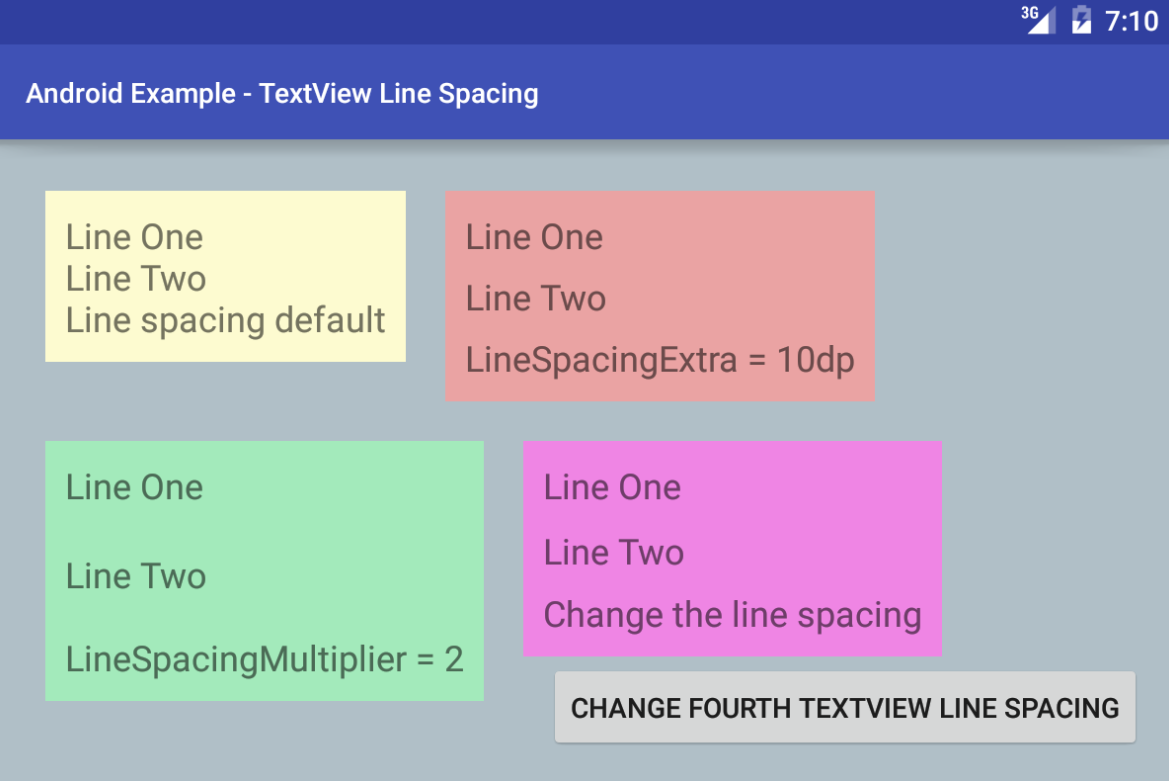
Task: Click "Line One" in the pink box
Action: click(x=612, y=488)
